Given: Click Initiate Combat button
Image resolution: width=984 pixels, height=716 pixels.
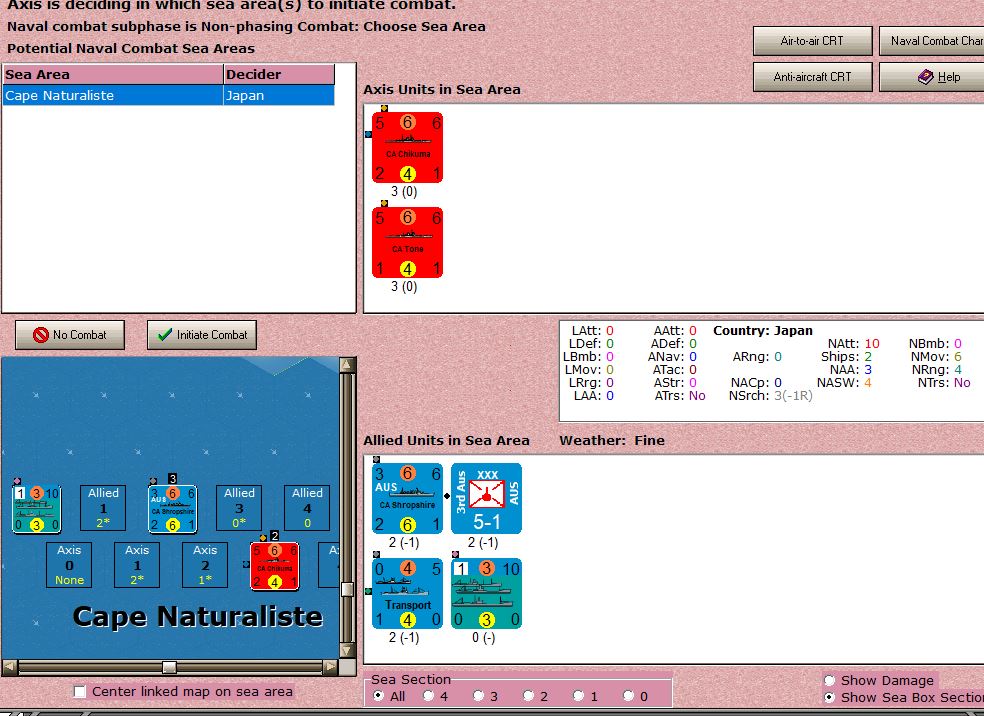Looking at the screenshot, I should click(201, 335).
